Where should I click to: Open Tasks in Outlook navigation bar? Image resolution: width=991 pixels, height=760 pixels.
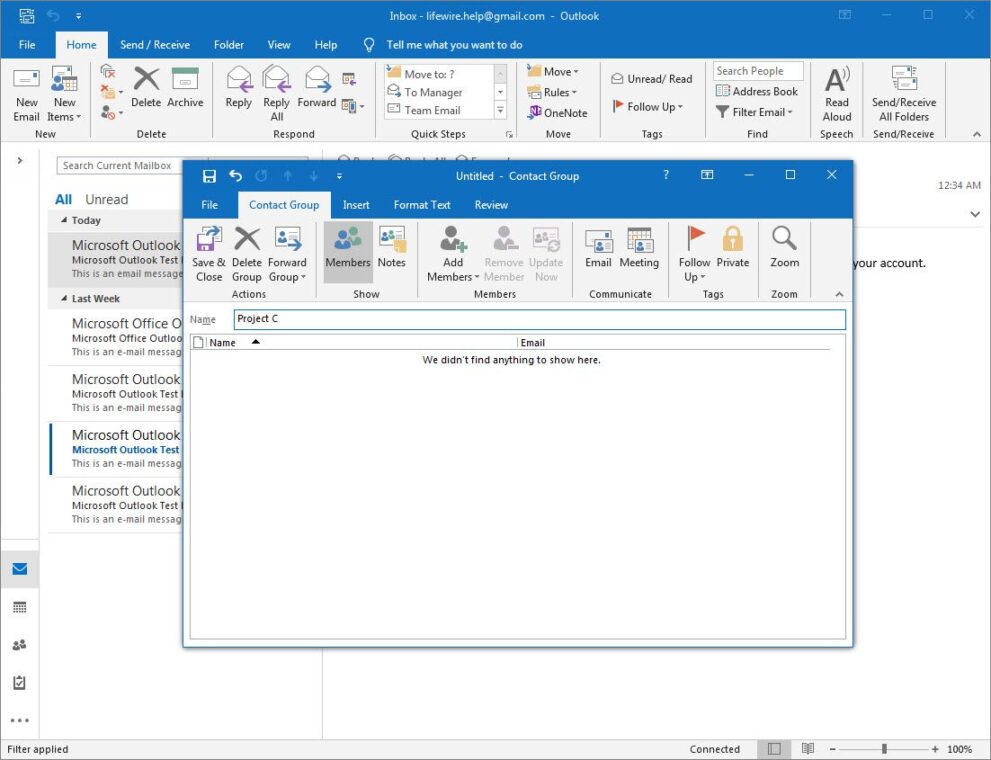(20, 683)
